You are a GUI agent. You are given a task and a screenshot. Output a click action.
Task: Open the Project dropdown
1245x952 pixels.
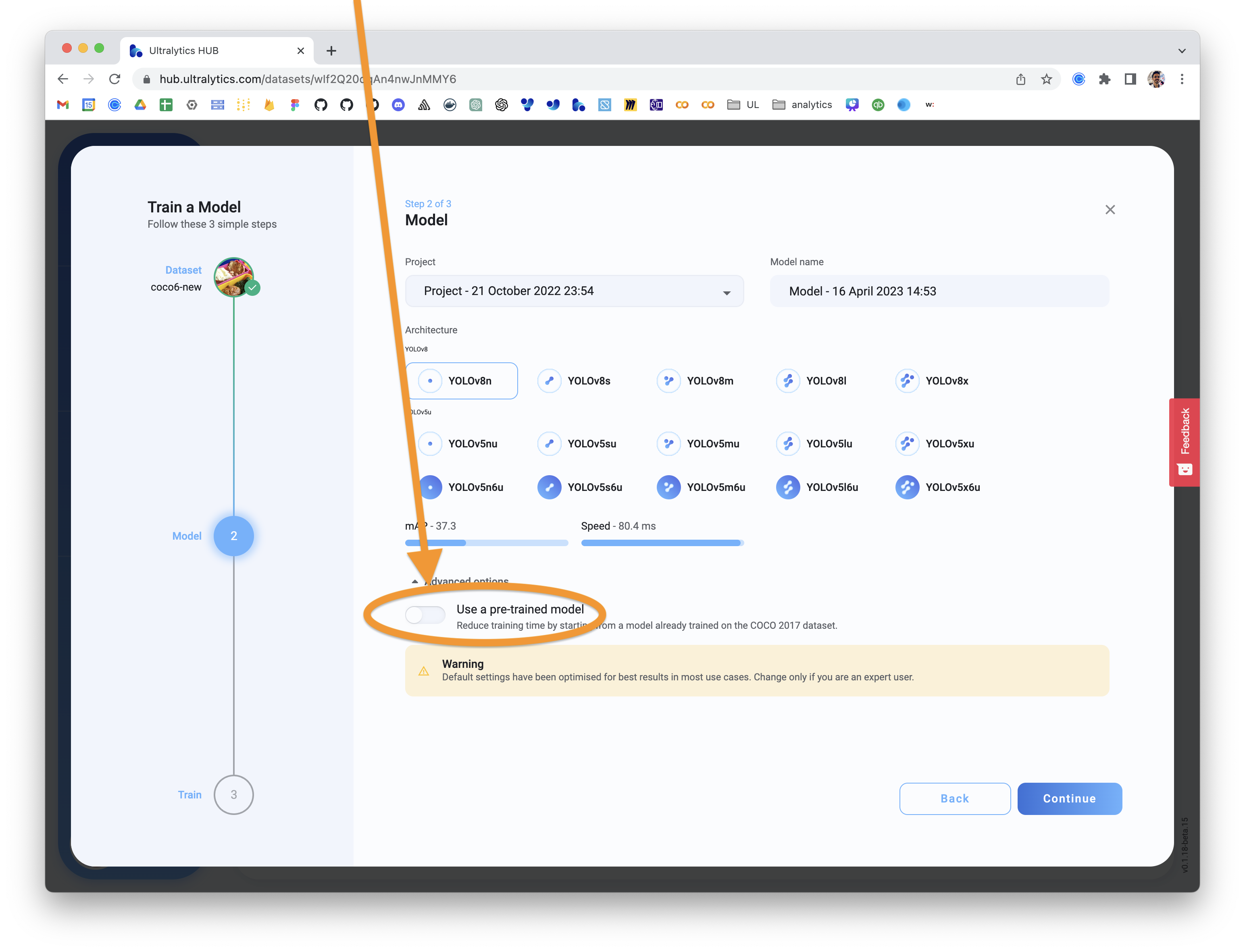pos(574,291)
